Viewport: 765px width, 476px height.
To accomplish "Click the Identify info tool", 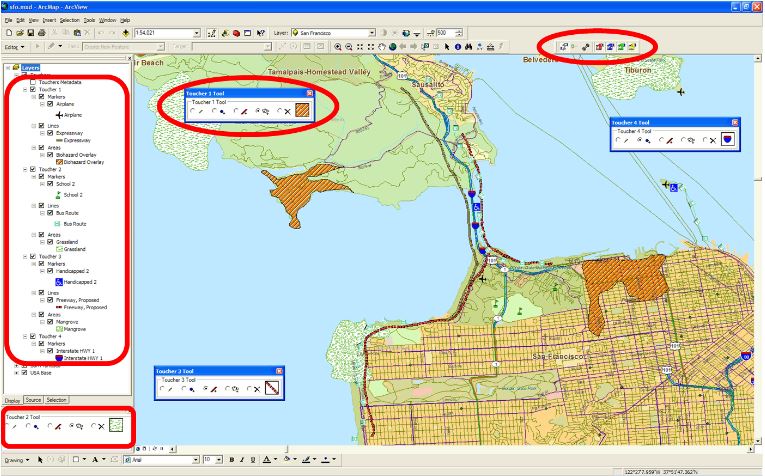I will tap(457, 46).
